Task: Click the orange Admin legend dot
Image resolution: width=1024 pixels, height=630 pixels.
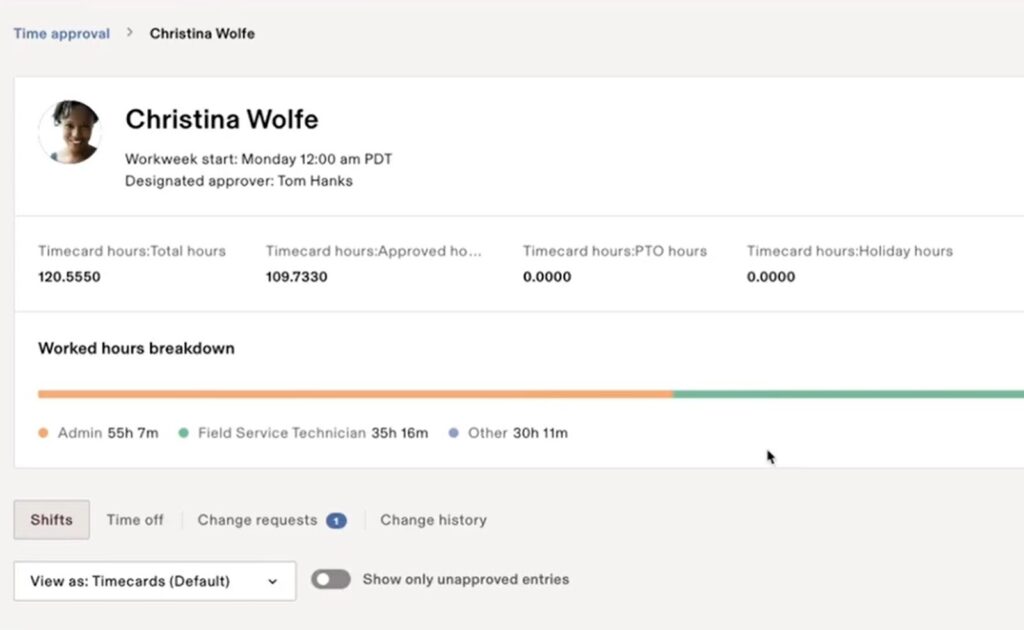Action: pos(42,433)
